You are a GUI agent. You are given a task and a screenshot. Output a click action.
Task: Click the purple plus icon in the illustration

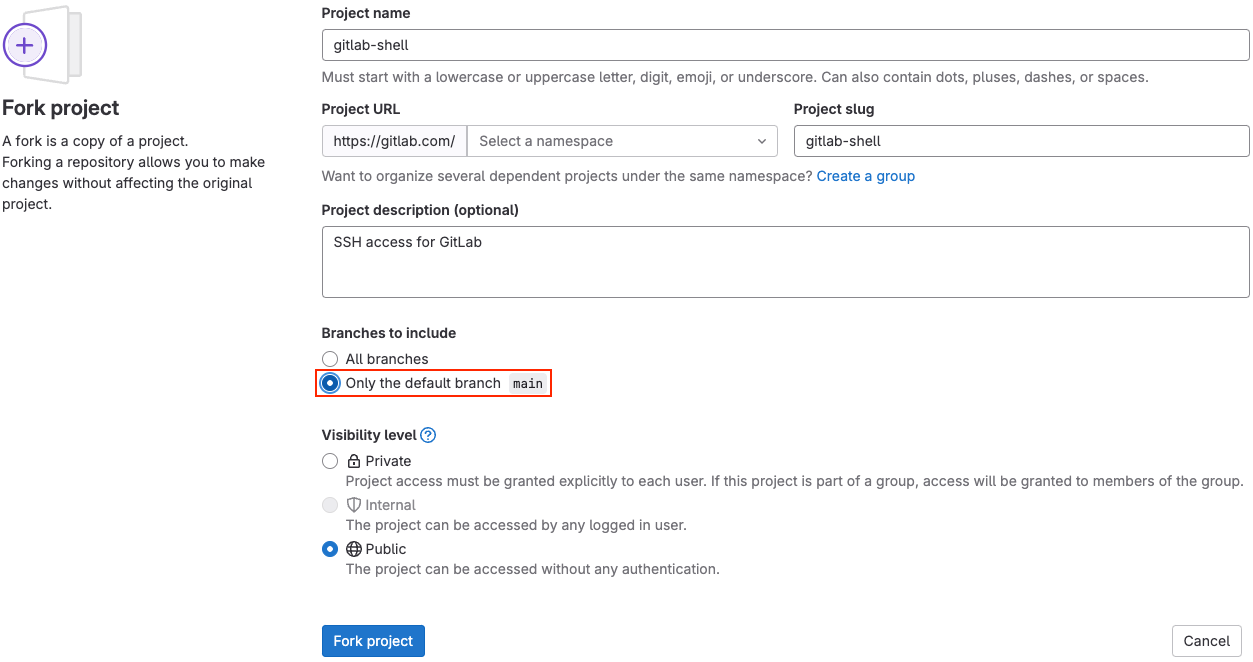click(x=25, y=44)
